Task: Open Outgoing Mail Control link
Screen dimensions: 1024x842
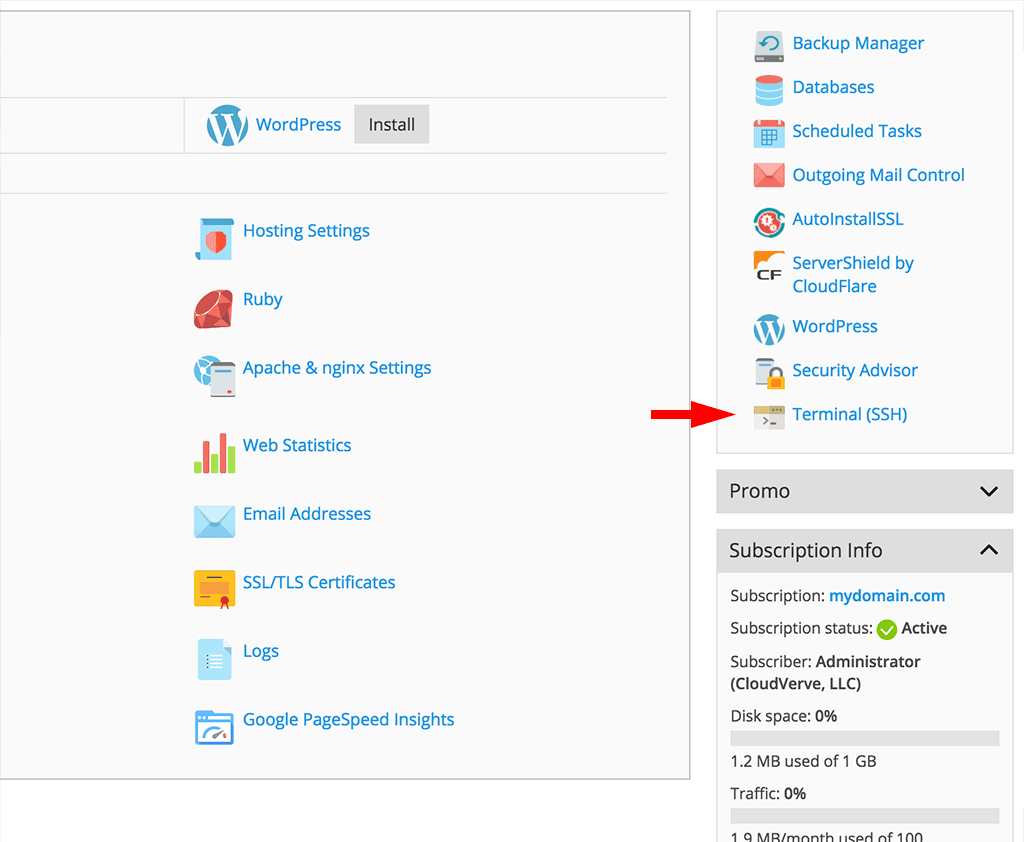Action: [878, 175]
